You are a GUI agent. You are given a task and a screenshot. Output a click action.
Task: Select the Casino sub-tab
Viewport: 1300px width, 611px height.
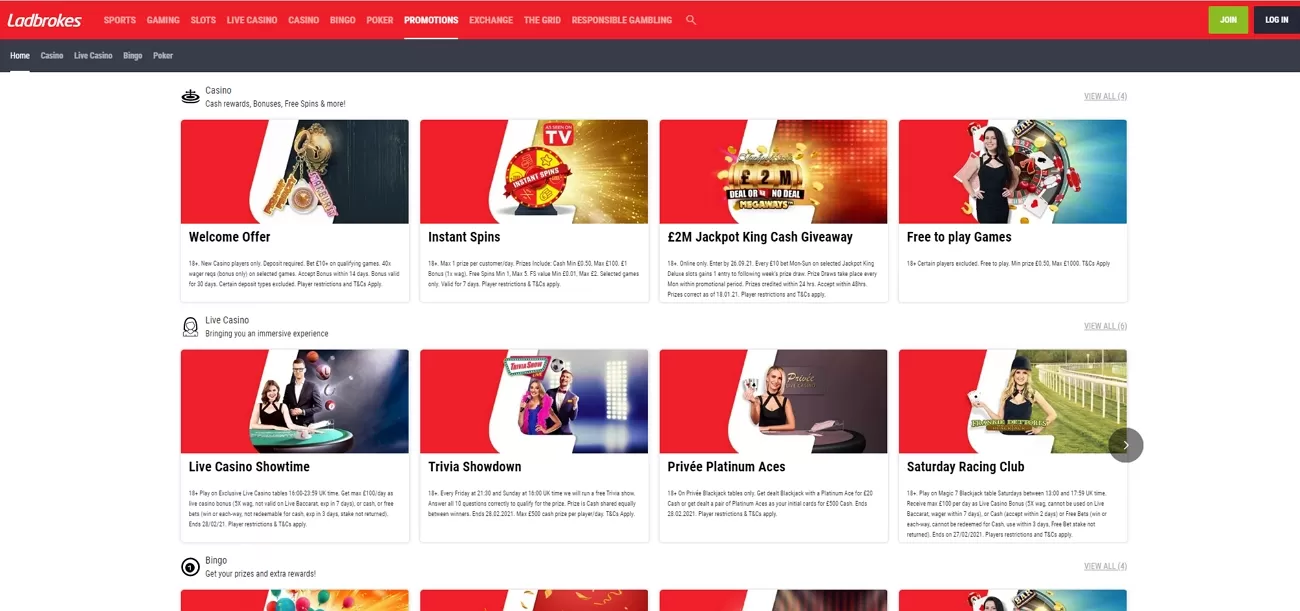(52, 56)
